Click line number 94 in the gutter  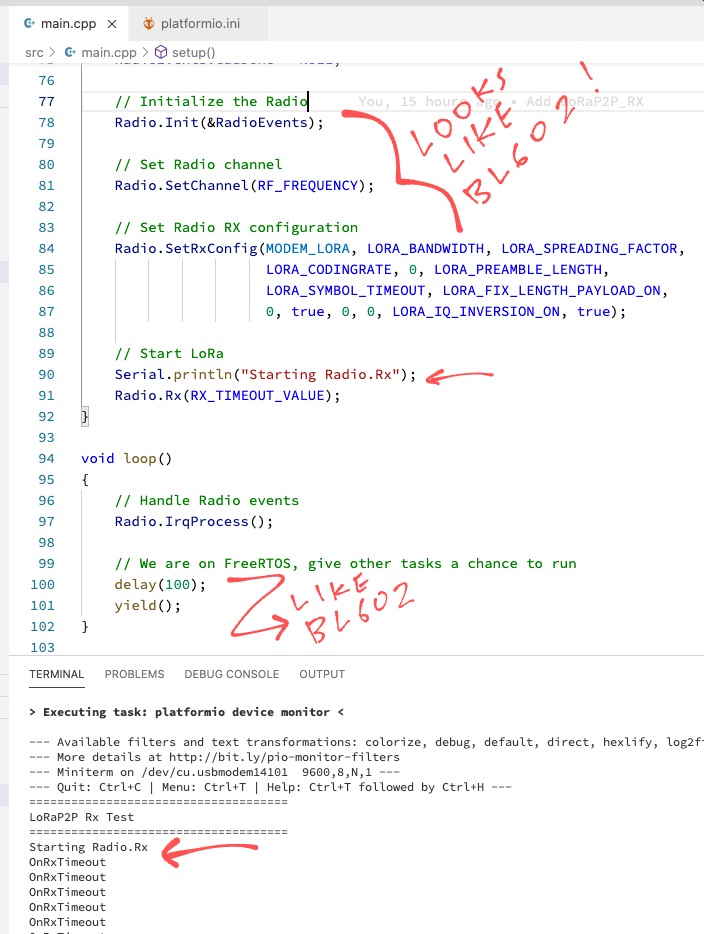46,459
